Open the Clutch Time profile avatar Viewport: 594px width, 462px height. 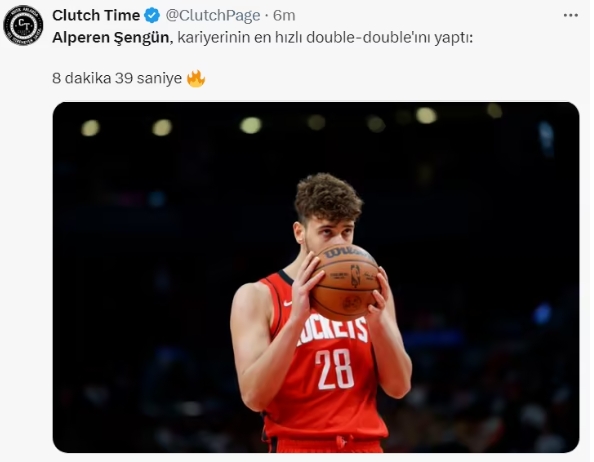tap(23, 25)
